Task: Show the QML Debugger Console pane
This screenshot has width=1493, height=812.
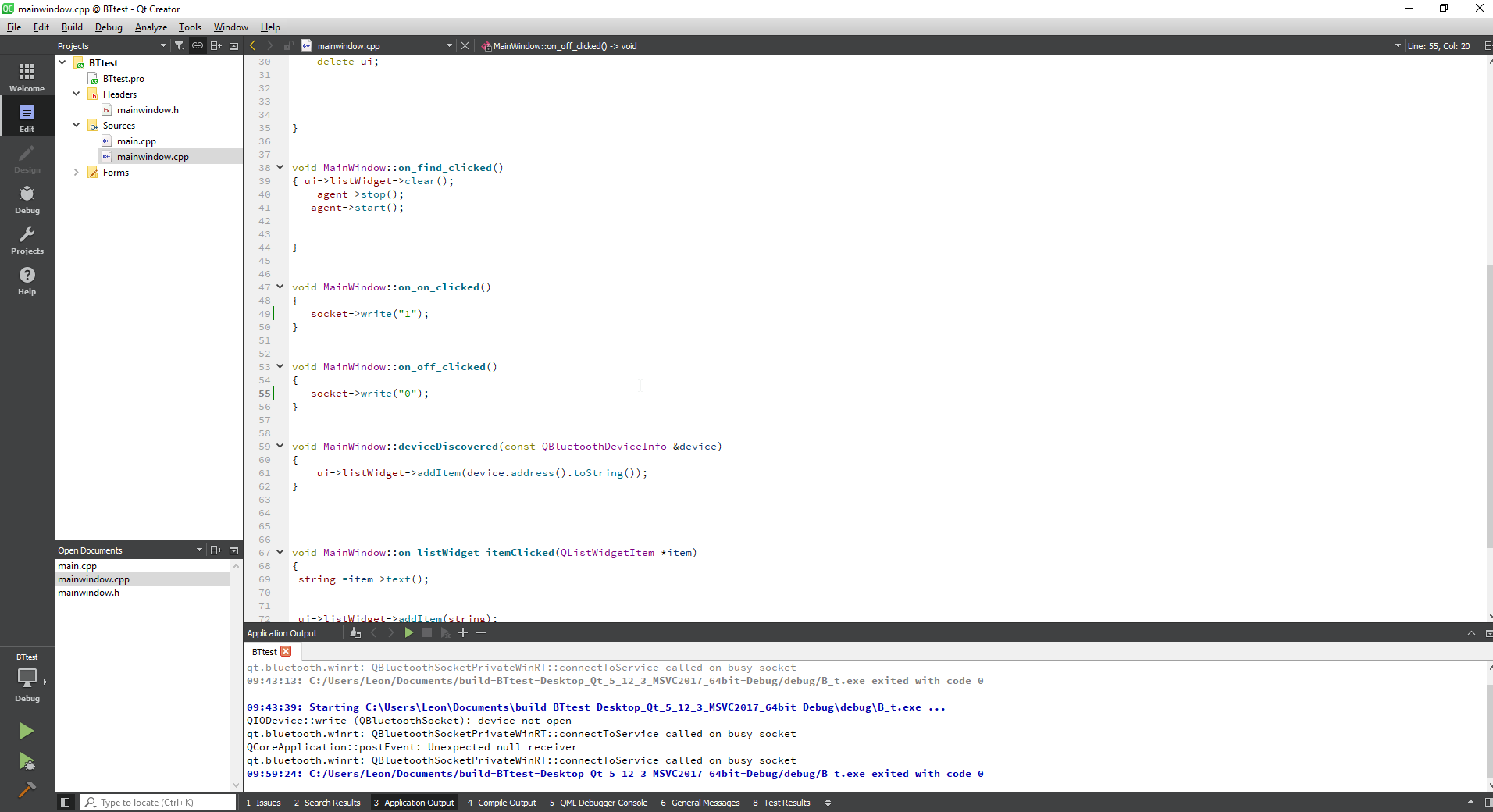Action: [599, 802]
